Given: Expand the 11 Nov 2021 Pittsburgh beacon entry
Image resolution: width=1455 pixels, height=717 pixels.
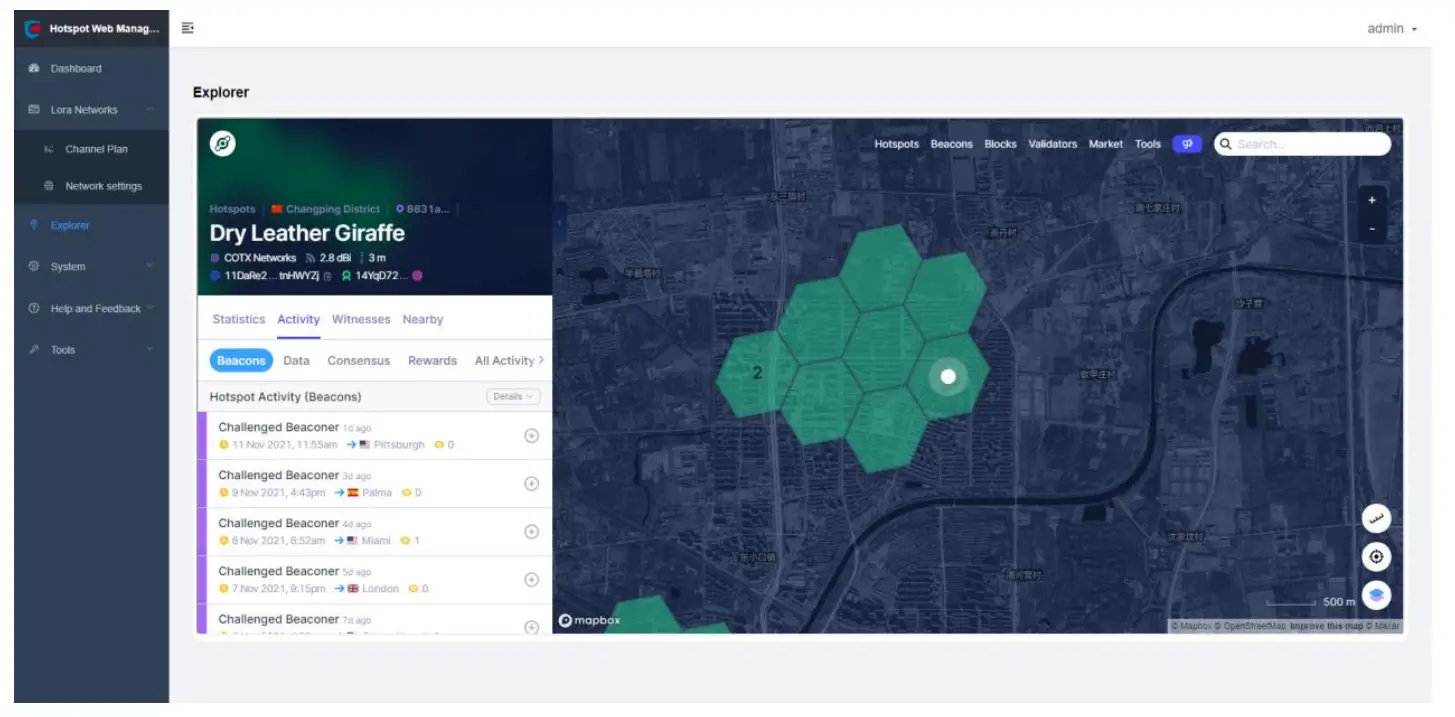Looking at the screenshot, I should (532, 435).
